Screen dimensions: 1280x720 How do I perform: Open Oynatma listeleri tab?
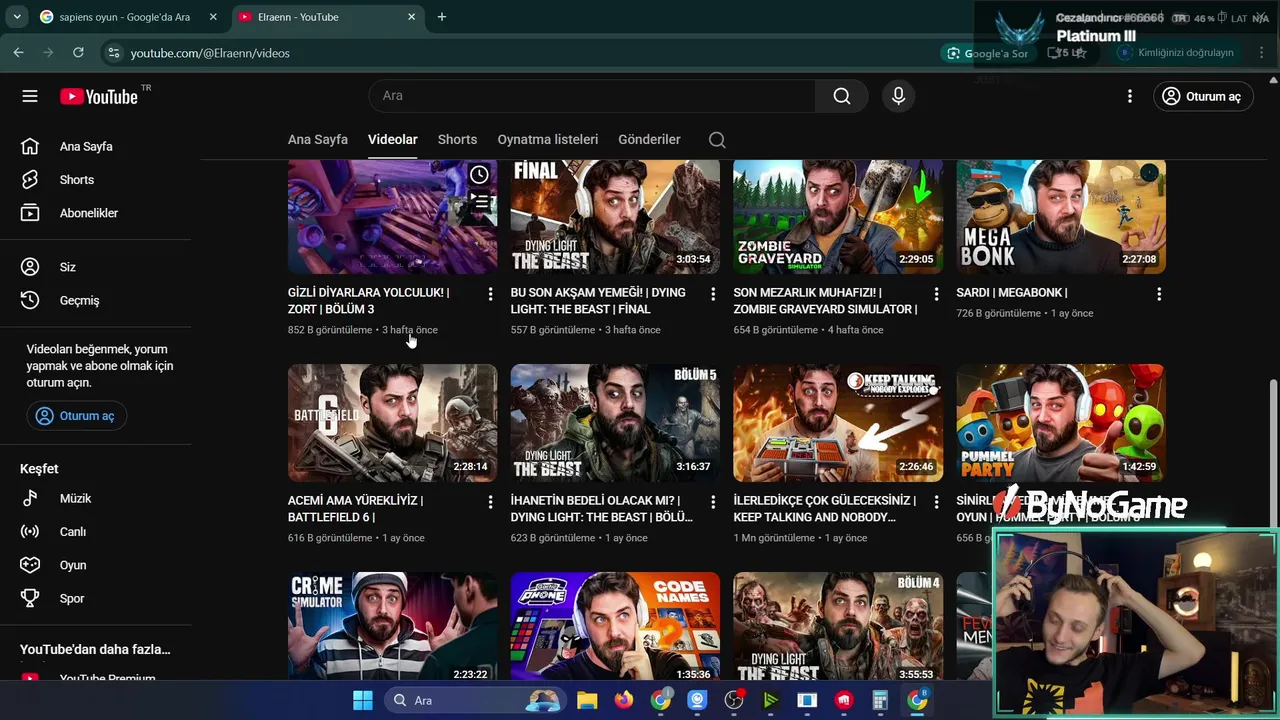coord(548,139)
